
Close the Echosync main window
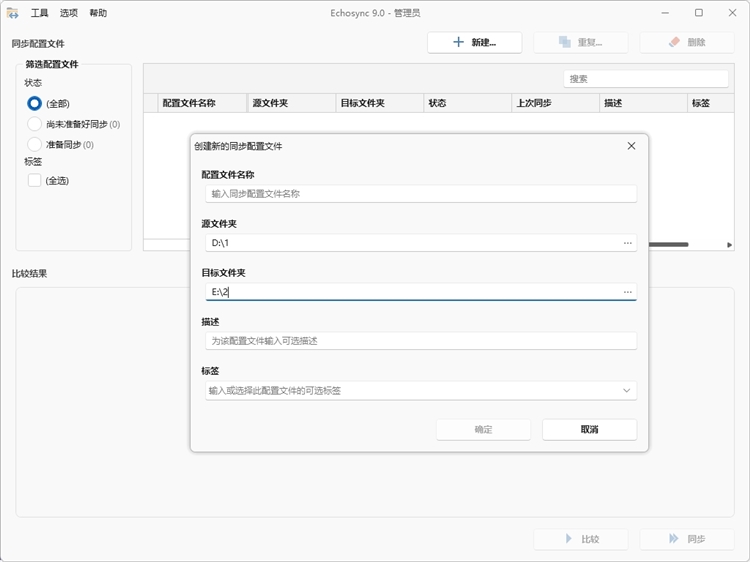pos(732,13)
